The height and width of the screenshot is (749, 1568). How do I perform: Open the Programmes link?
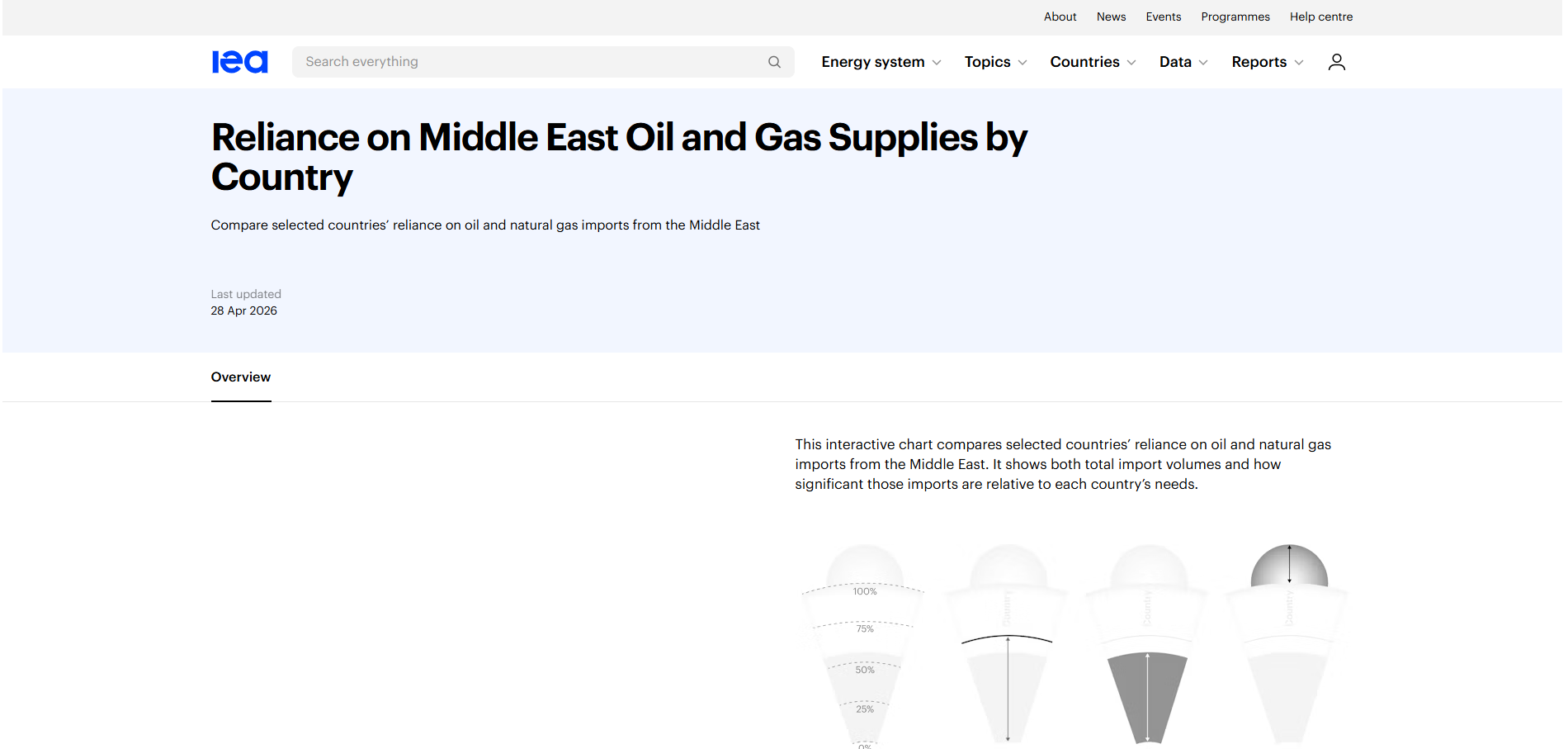(1235, 17)
